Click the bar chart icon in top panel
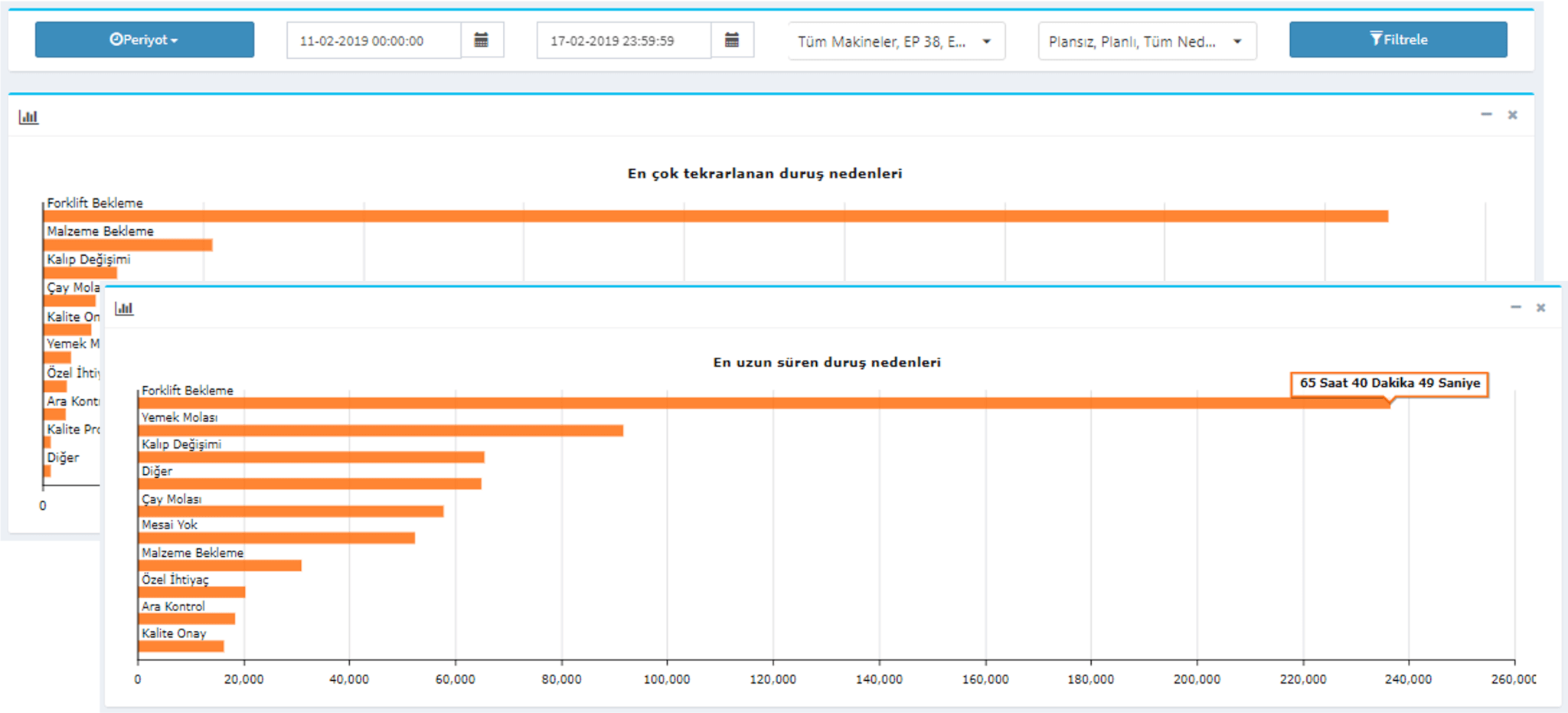The width and height of the screenshot is (1568, 713). pos(28,116)
